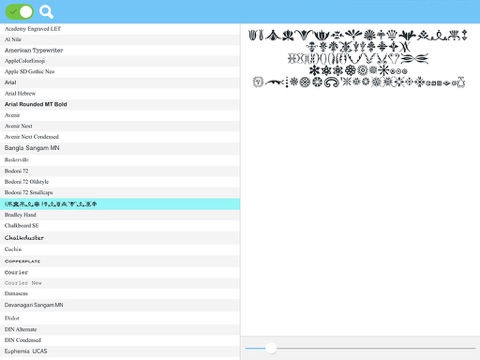480x360 pixels.
Task: Select AppleColorEmoji font
Action: coord(120,61)
